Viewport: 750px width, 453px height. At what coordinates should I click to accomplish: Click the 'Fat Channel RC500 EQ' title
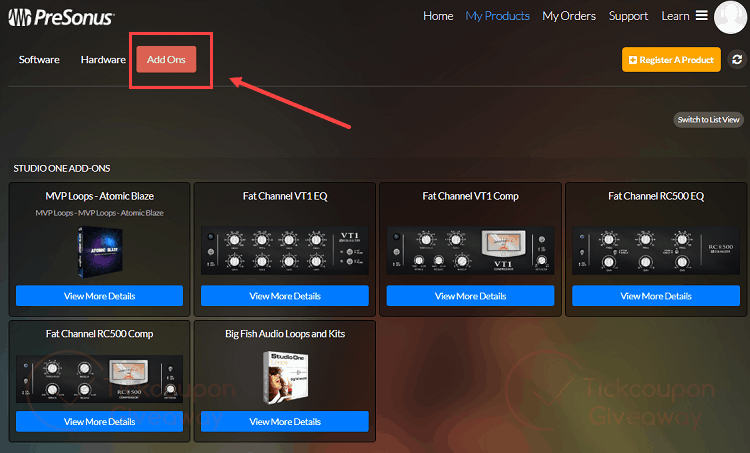click(656, 196)
